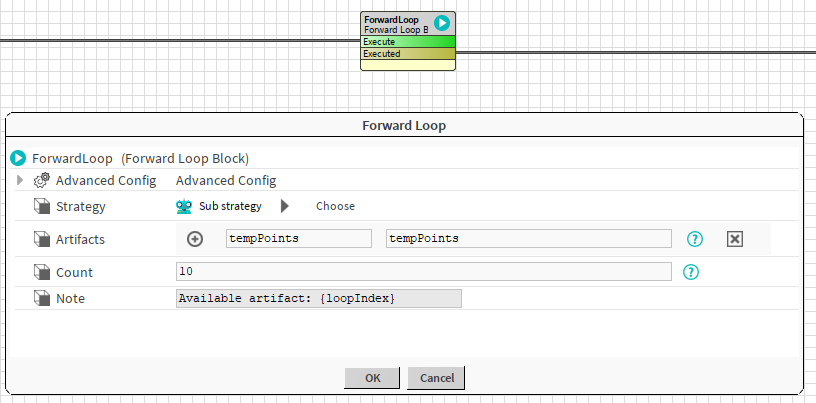This screenshot has width=816, height=403.
Task: Click the arrow next to Sub strategy
Action: (x=284, y=206)
